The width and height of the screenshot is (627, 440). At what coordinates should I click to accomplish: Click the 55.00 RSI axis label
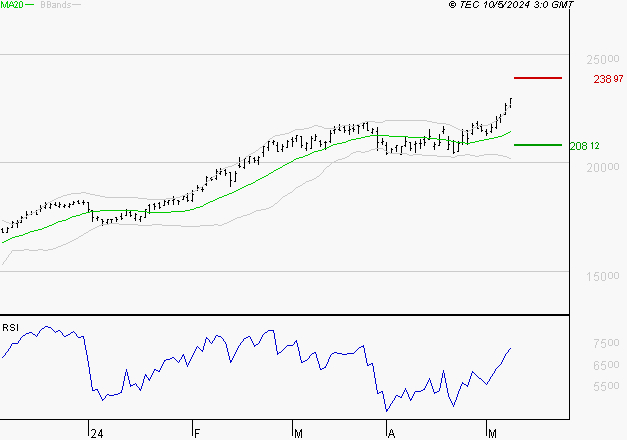(606, 386)
